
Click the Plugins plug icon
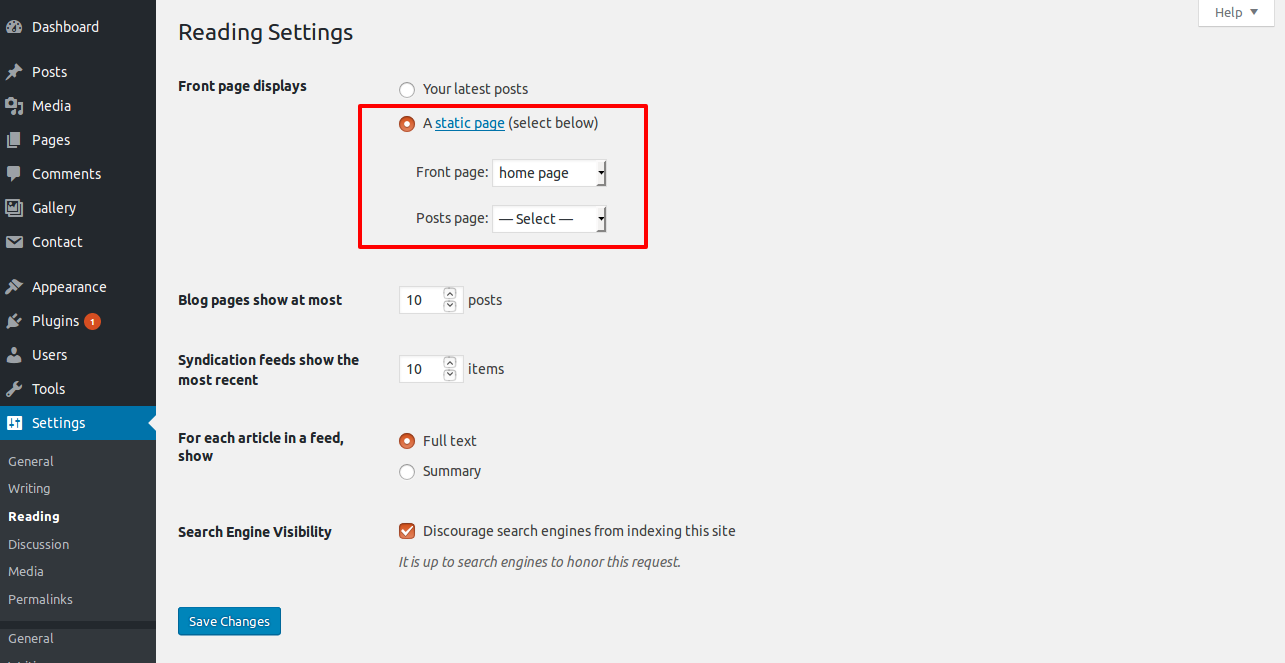coord(14,321)
